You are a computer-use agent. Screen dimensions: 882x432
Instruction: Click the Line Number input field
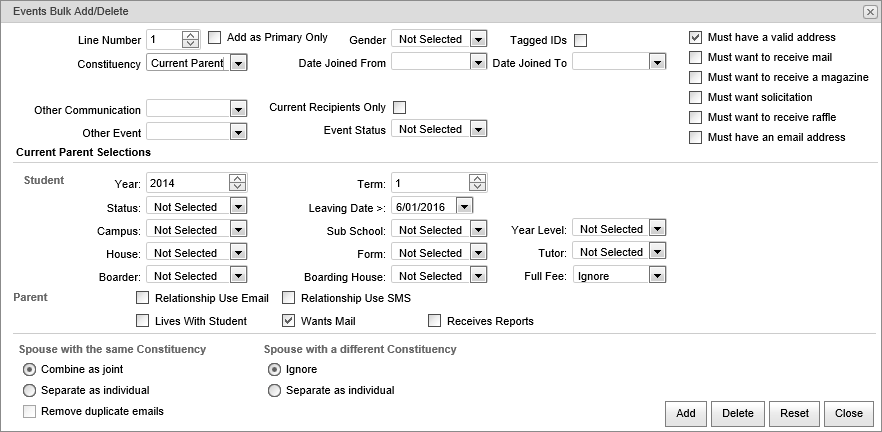164,40
